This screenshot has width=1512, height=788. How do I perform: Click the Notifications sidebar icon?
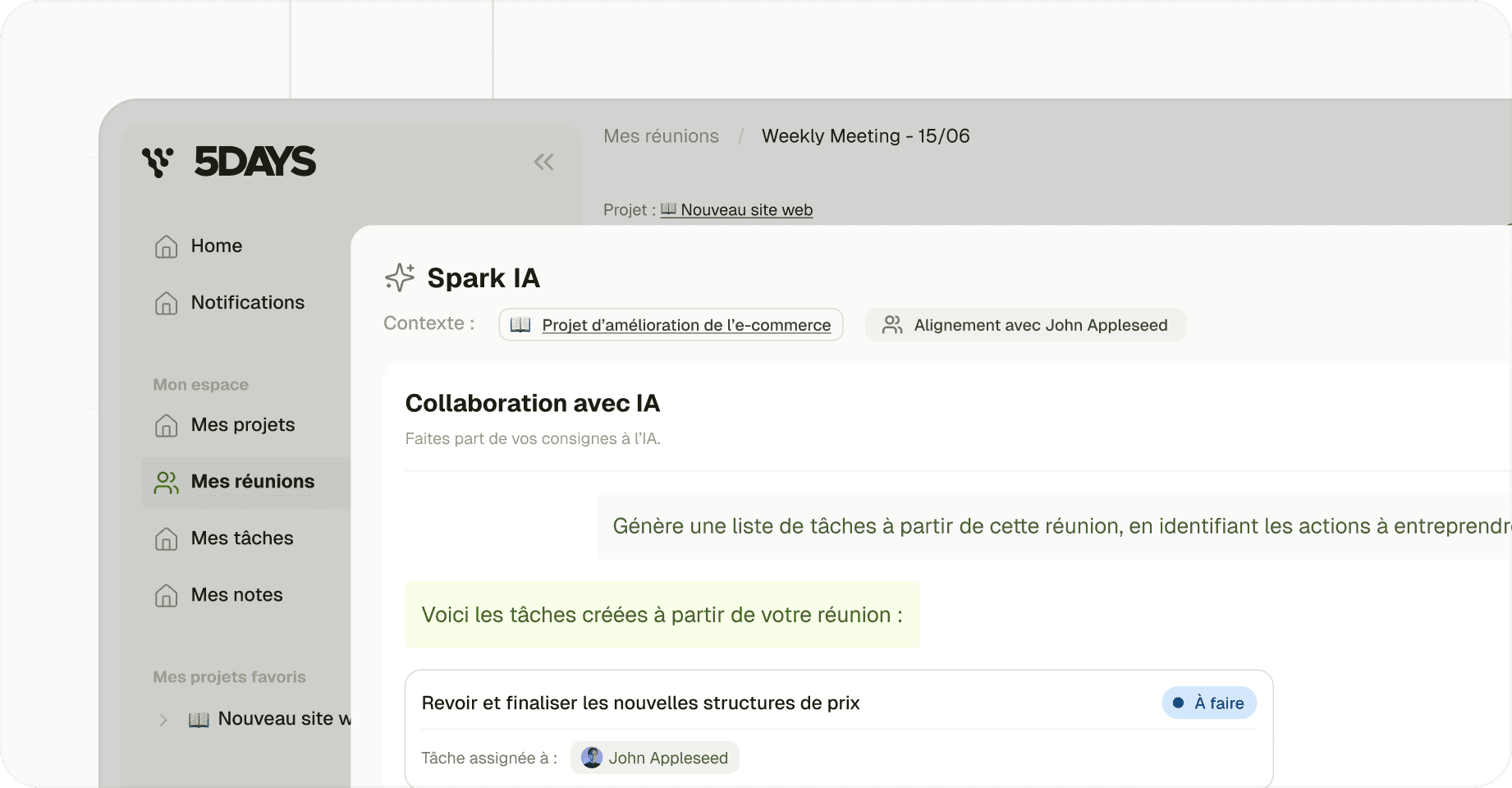tap(167, 303)
